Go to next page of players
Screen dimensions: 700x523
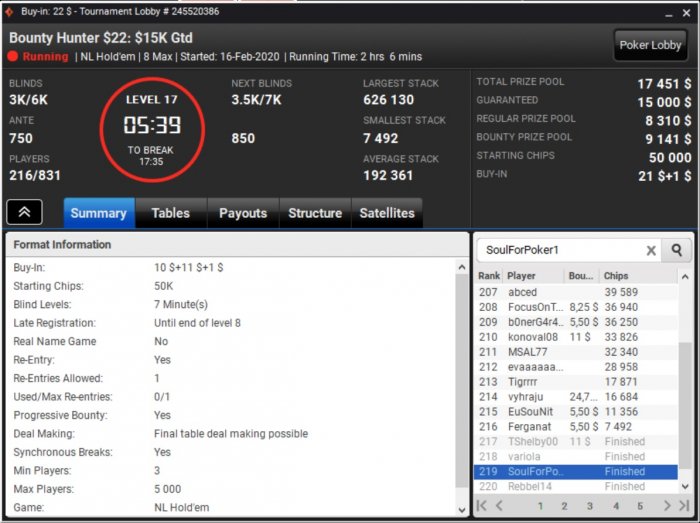[667, 506]
